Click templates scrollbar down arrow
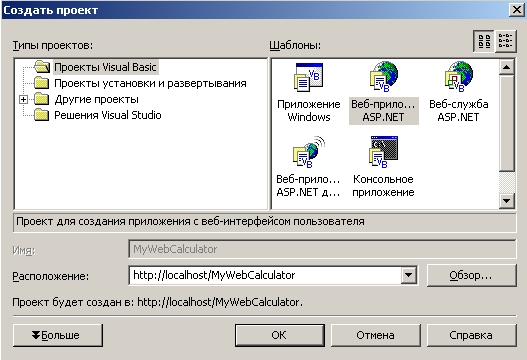Screen dimensions: 527x360 click(506, 201)
